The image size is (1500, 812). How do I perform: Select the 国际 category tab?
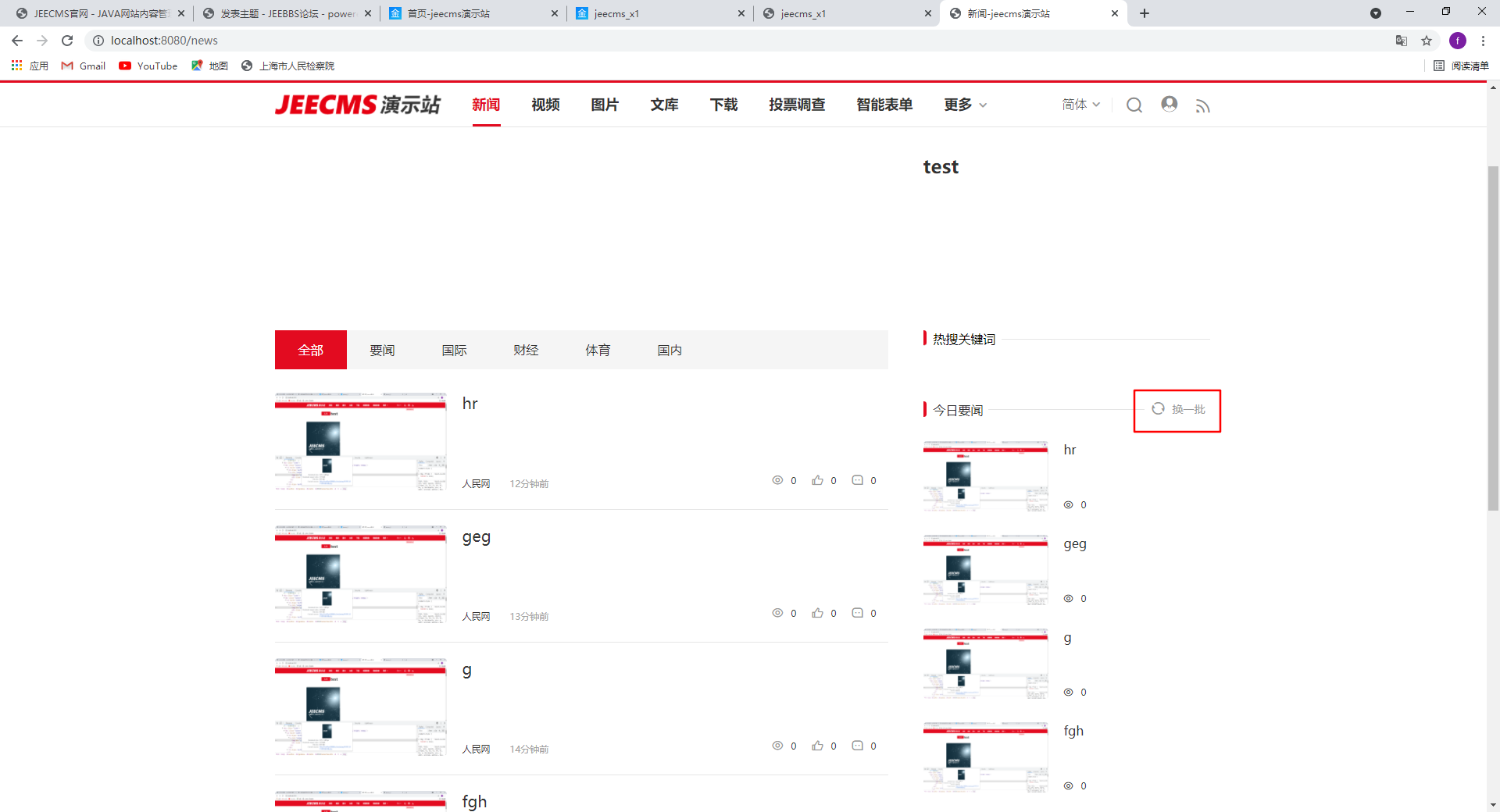point(455,350)
